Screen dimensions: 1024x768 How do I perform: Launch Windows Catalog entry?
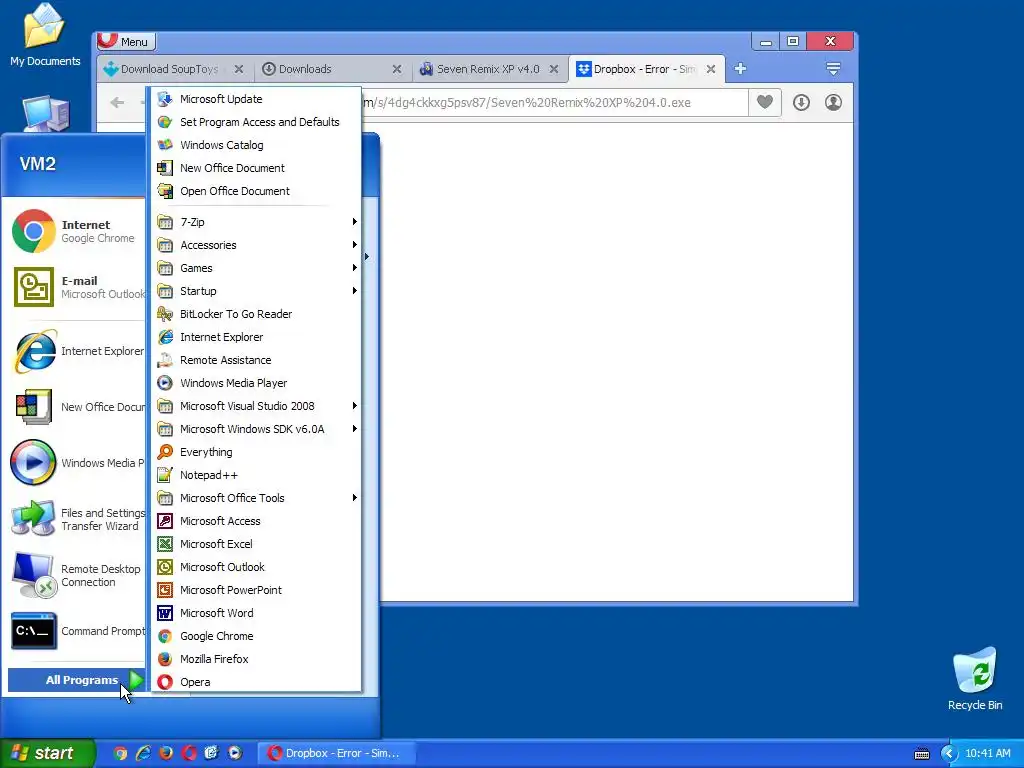(x=257, y=145)
